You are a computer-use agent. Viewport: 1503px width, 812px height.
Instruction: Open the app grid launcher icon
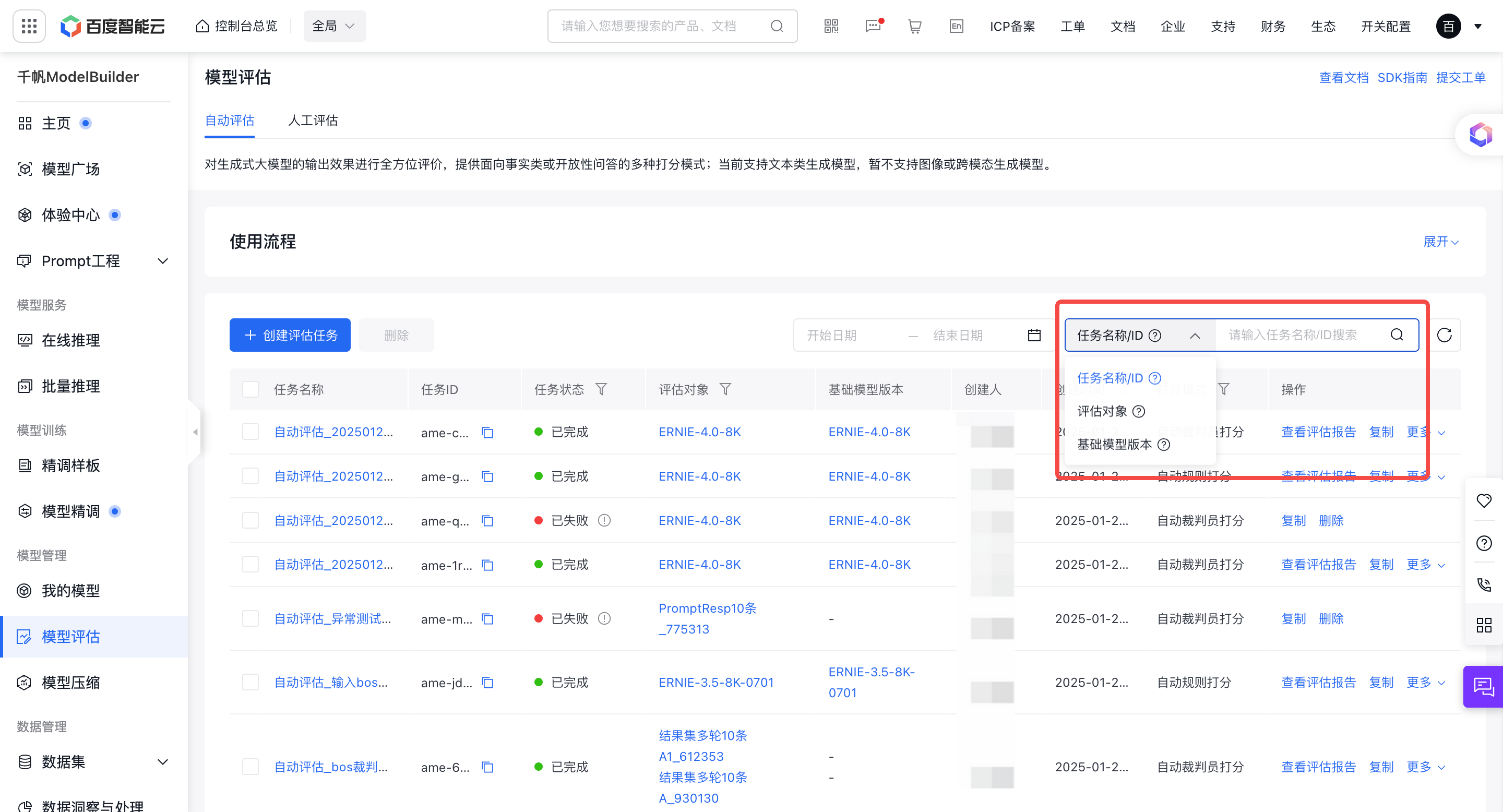(29, 26)
